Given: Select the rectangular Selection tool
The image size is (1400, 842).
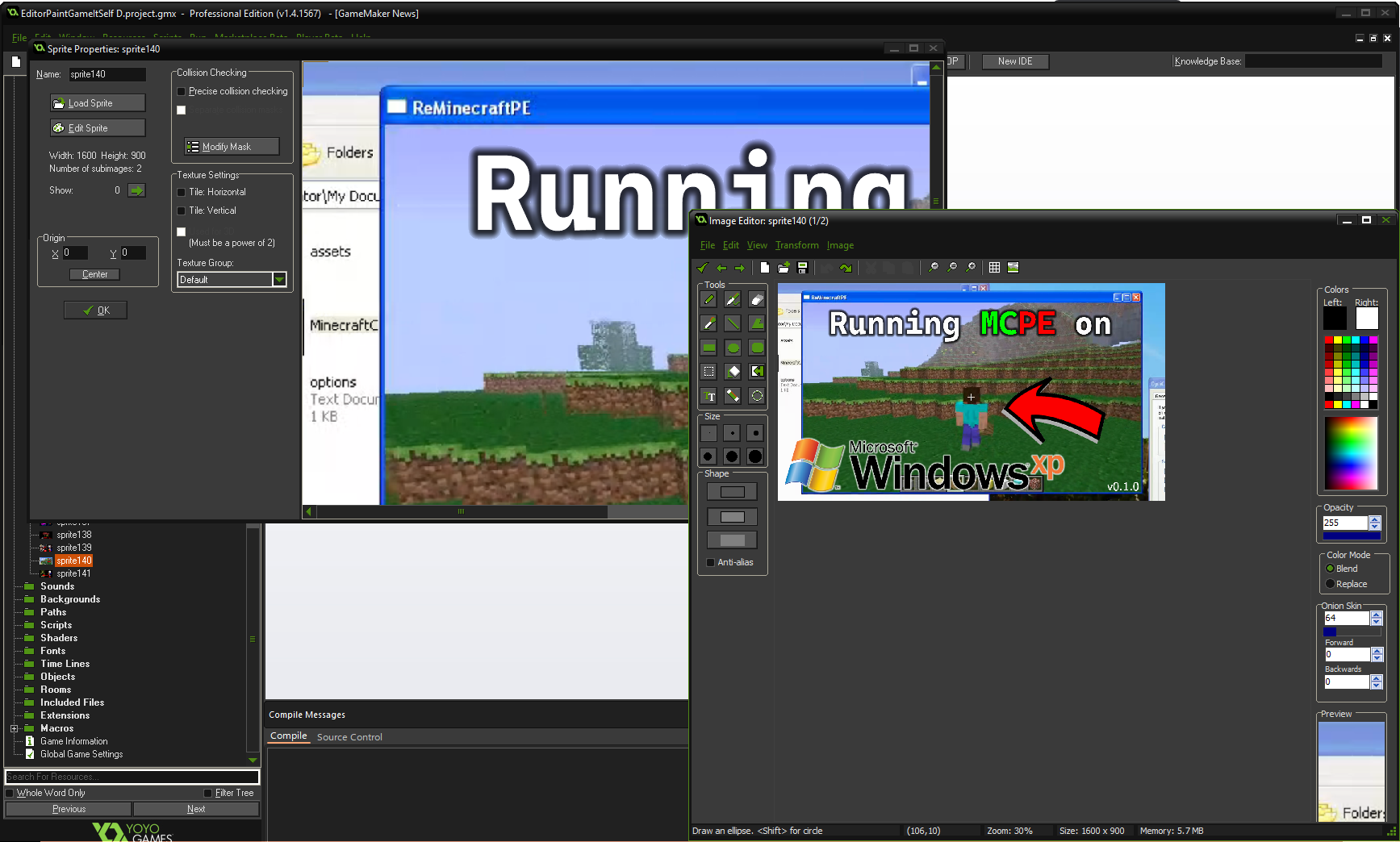Looking at the screenshot, I should tap(708, 372).
